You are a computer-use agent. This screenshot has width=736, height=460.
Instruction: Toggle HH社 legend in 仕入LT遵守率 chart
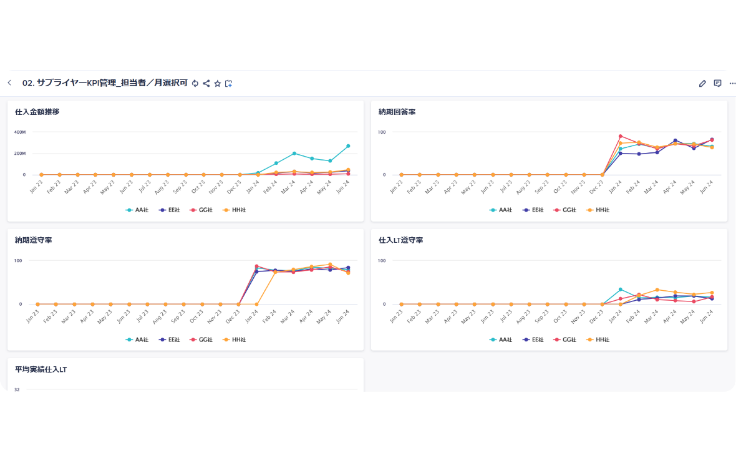pos(598,339)
